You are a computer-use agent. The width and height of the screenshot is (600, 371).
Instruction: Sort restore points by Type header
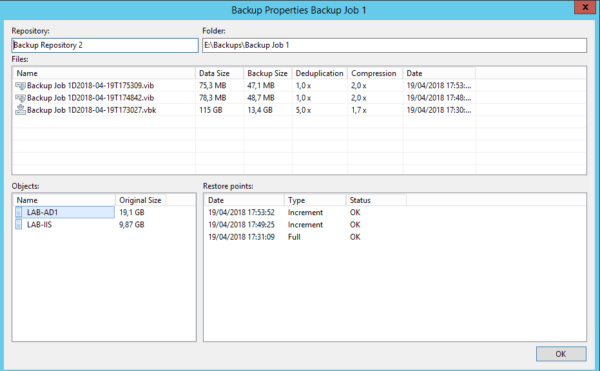(x=315, y=200)
